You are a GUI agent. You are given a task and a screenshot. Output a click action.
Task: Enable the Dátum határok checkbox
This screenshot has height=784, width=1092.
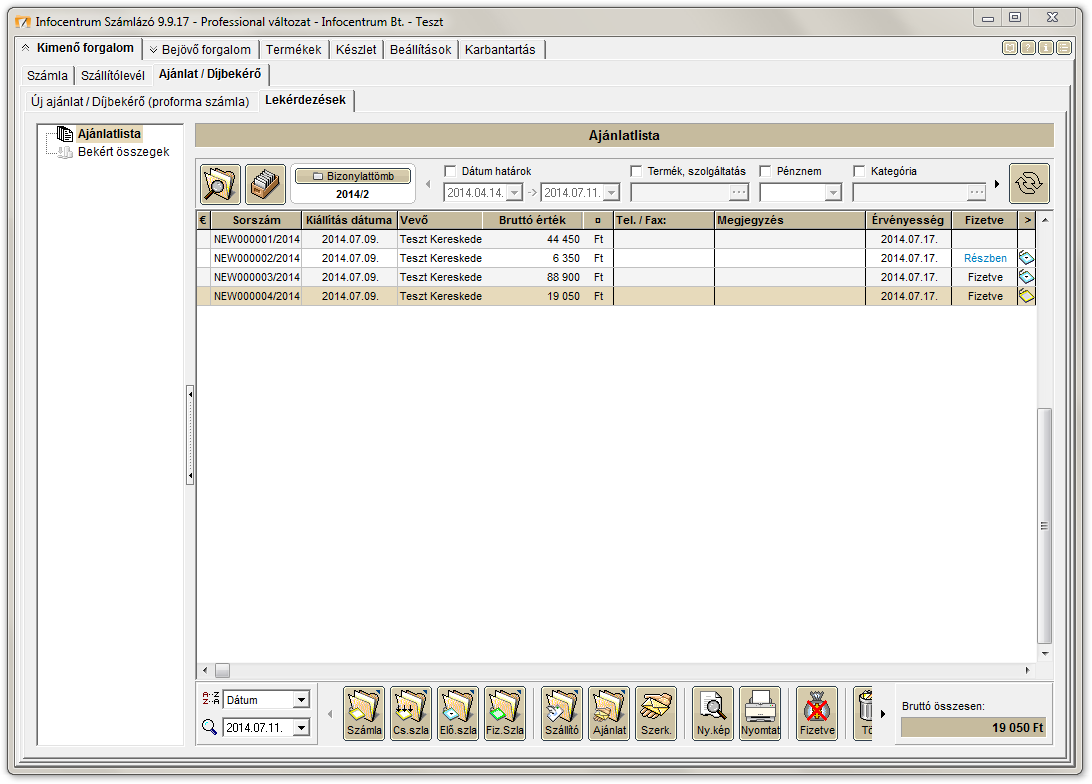pyautogui.click(x=450, y=171)
